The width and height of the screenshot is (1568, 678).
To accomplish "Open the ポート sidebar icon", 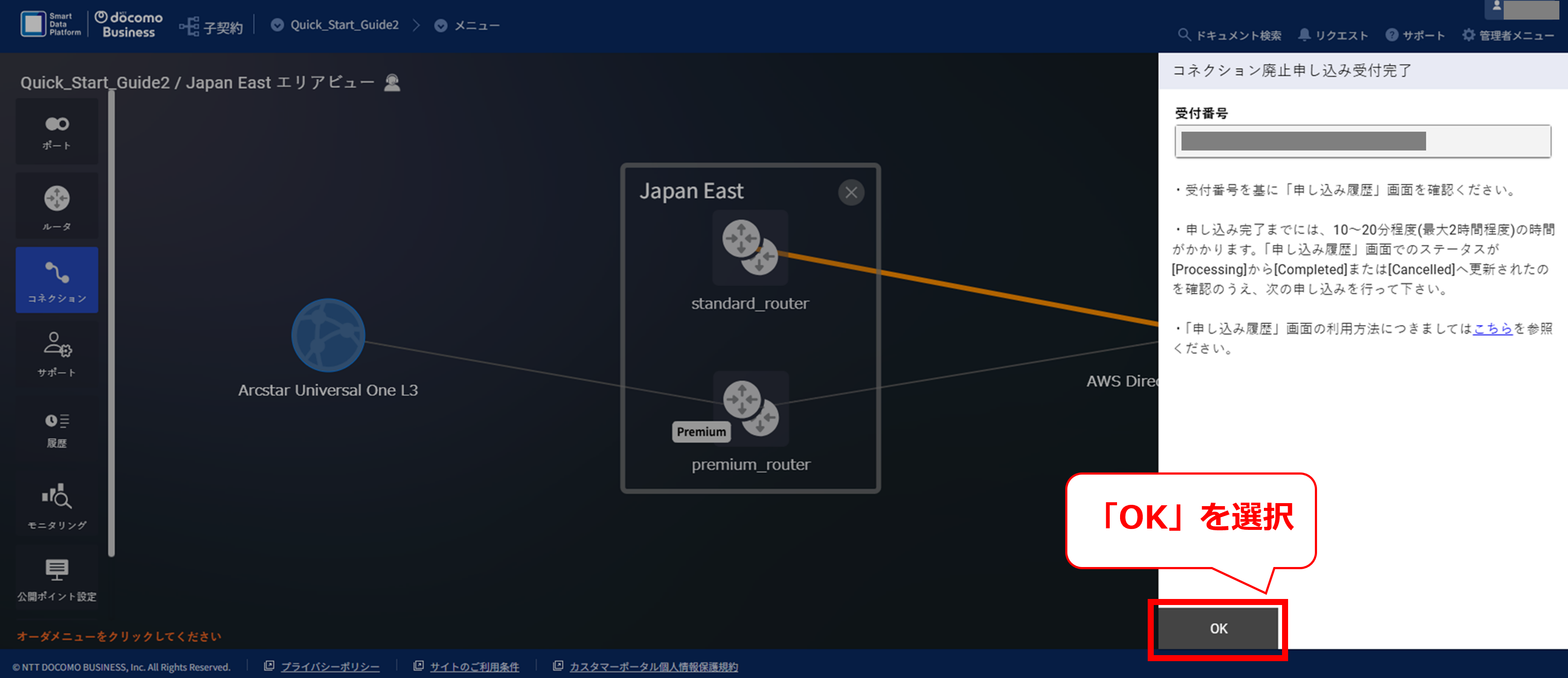I will tap(57, 132).
